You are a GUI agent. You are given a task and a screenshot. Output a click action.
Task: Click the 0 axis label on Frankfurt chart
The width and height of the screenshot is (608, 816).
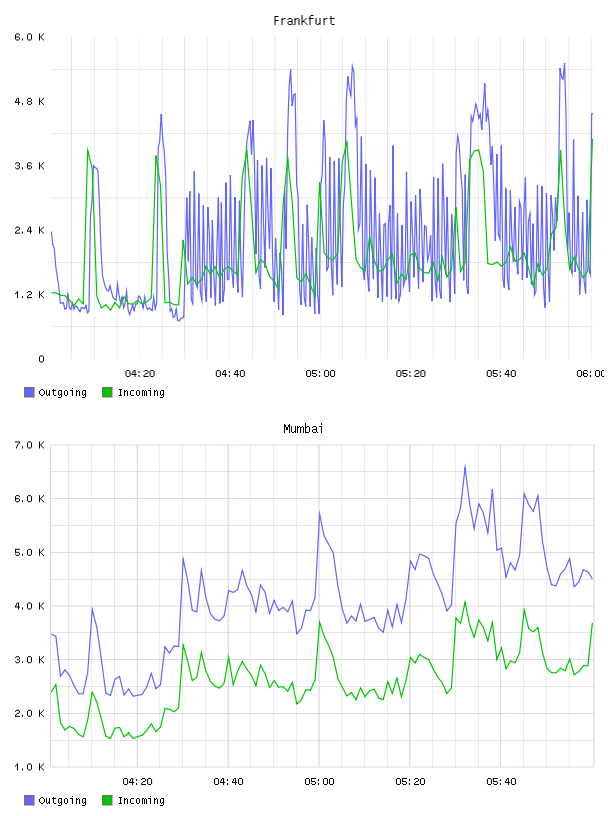coord(42,359)
